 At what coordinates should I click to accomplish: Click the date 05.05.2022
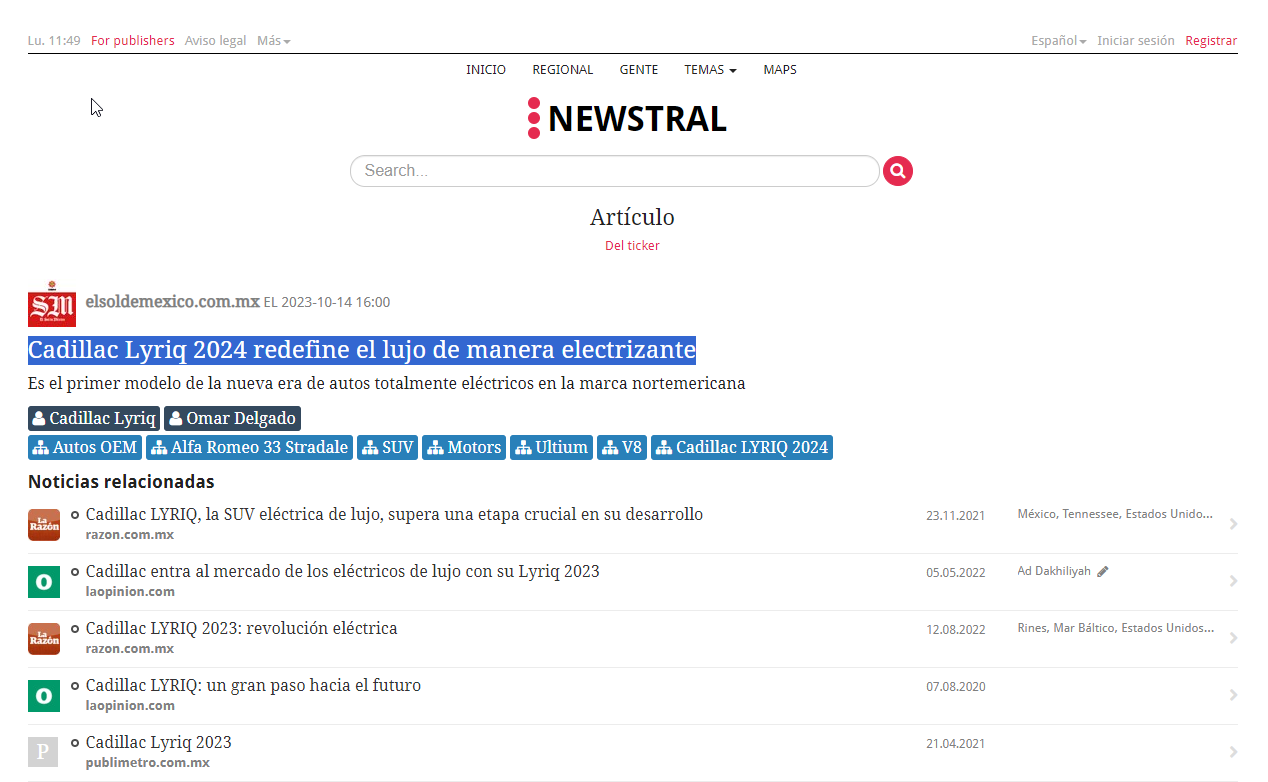click(955, 573)
